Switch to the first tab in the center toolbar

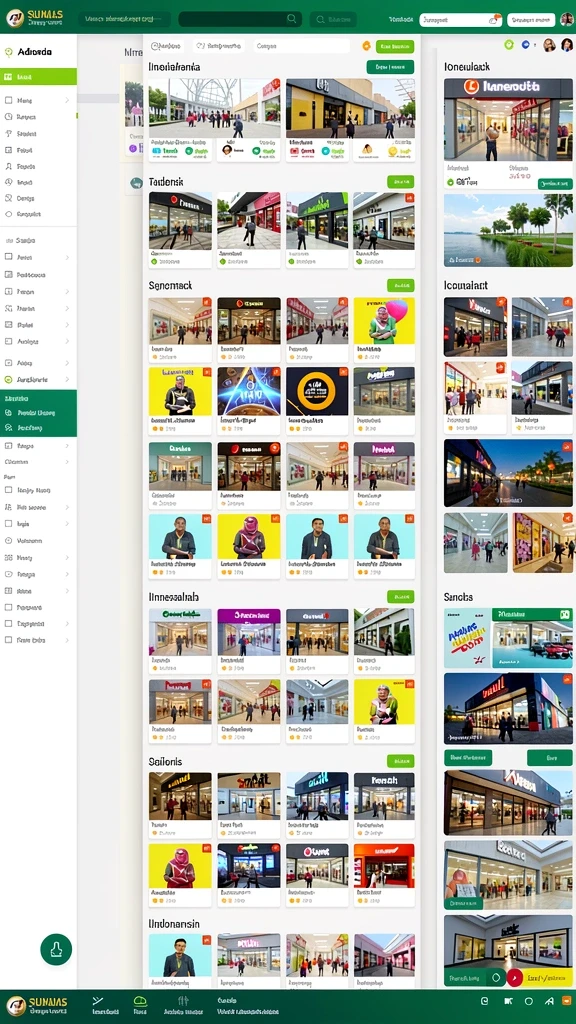pos(166,46)
